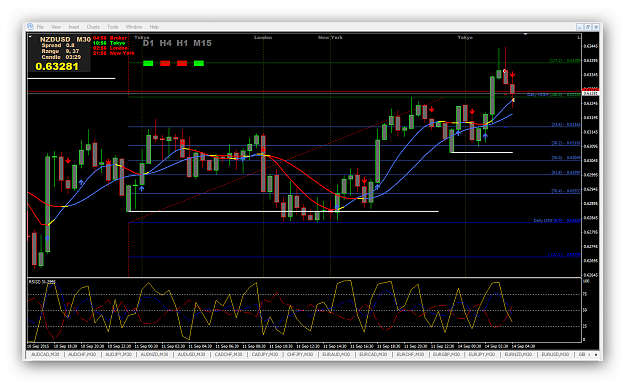Image resolution: width=625 pixels, height=383 pixels.
Task: Switch to the AUDNZD,M30 chart tab
Action: tap(154, 354)
